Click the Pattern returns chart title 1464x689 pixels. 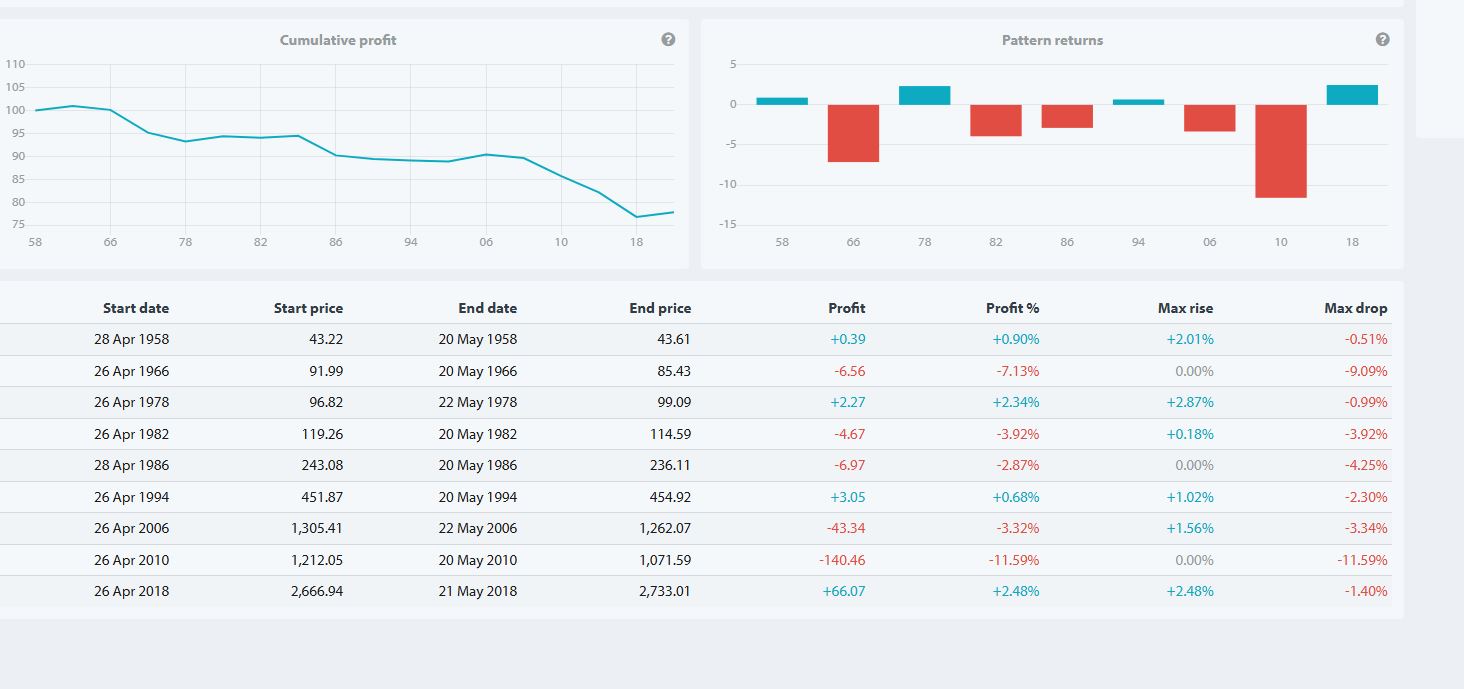(1052, 40)
